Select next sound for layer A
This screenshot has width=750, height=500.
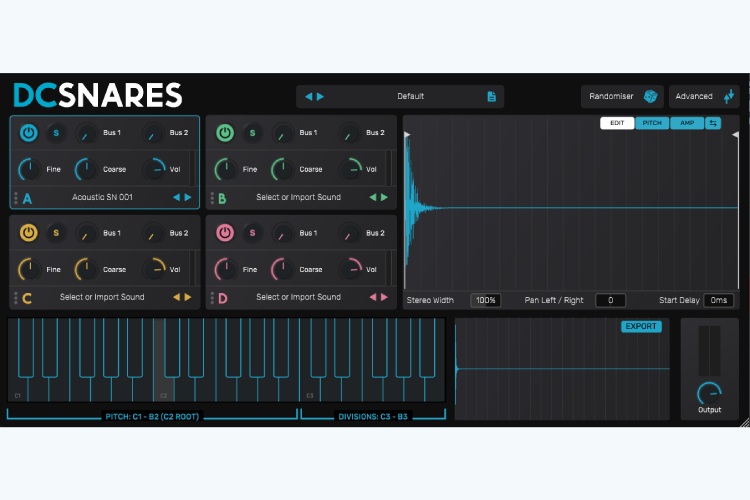tap(188, 197)
